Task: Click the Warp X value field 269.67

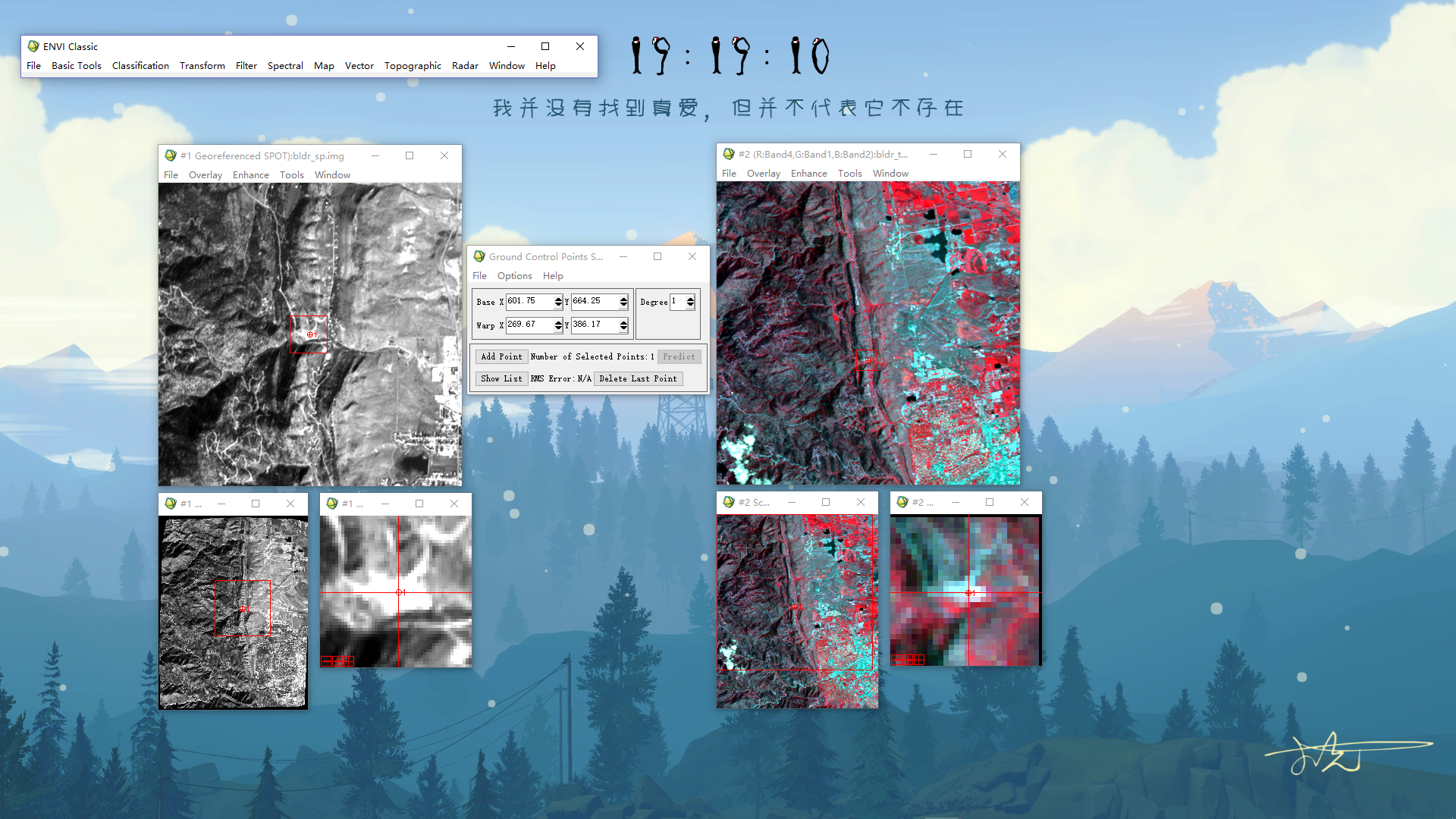Action: 529,325
